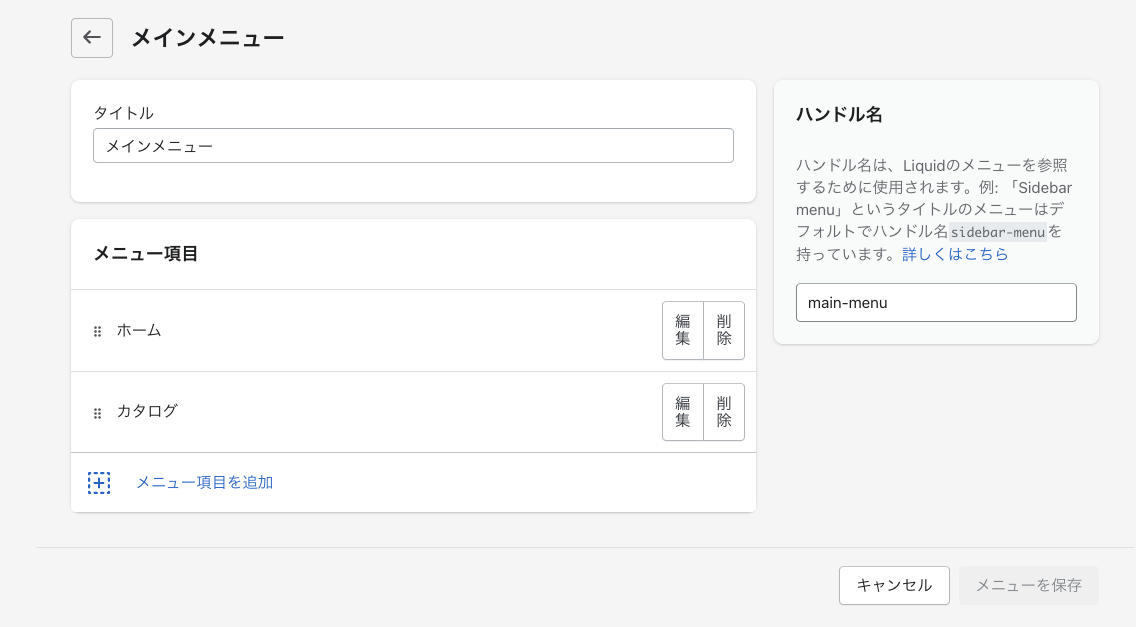Image resolution: width=1136 pixels, height=627 pixels.
Task: Click the drag handle beside カタログ
Action: [98, 412]
